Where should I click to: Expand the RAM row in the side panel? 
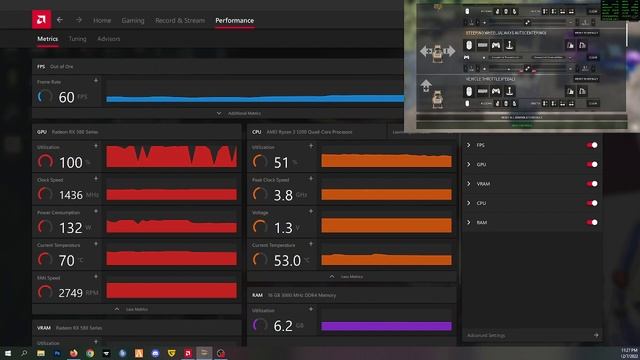[469, 222]
